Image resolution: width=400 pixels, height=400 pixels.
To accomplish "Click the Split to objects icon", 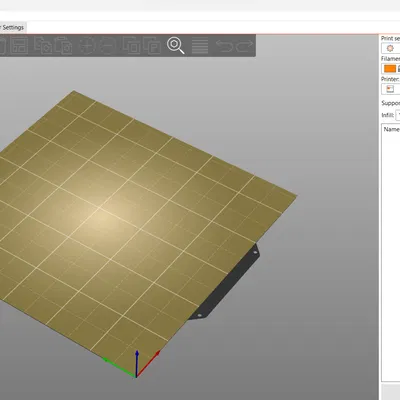I will [x=131, y=45].
